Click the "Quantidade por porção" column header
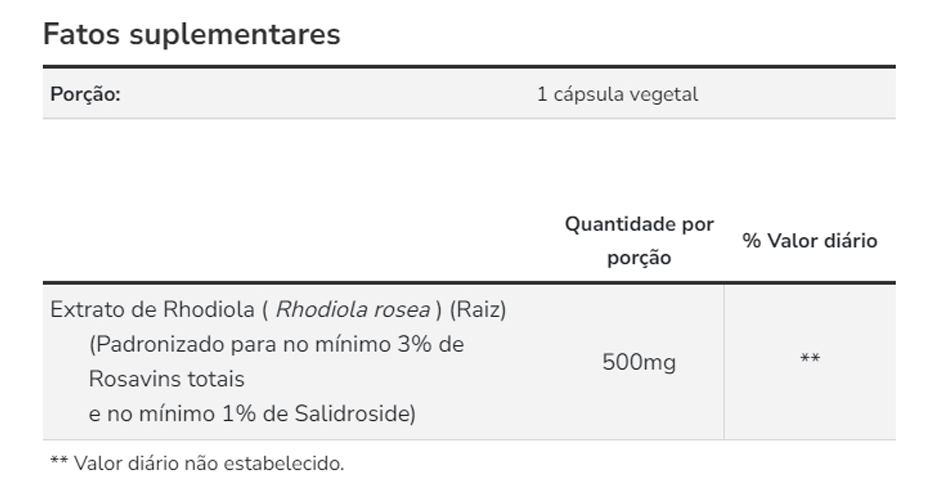The width and height of the screenshot is (938, 493). point(640,240)
